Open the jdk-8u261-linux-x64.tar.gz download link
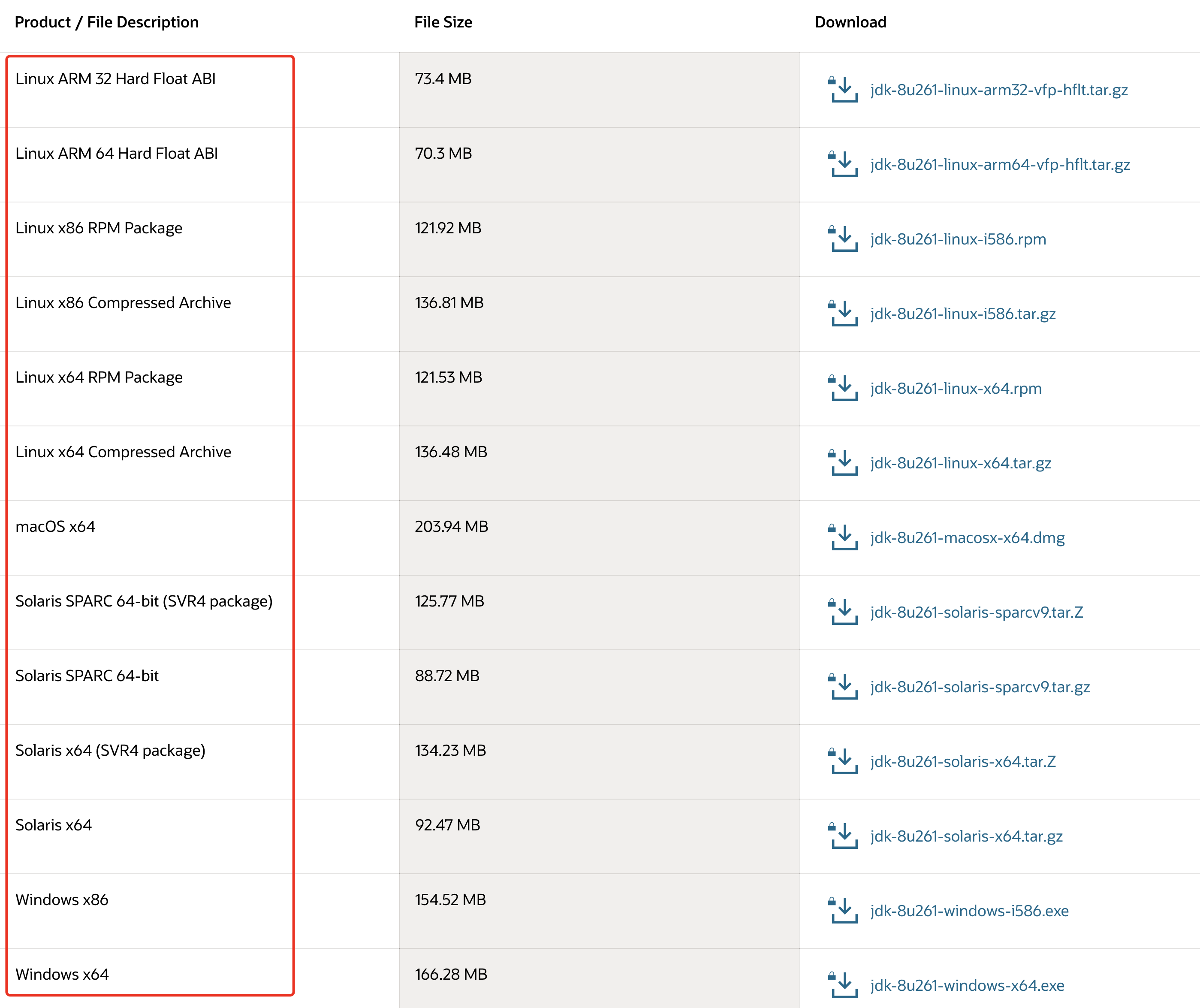 coord(961,463)
